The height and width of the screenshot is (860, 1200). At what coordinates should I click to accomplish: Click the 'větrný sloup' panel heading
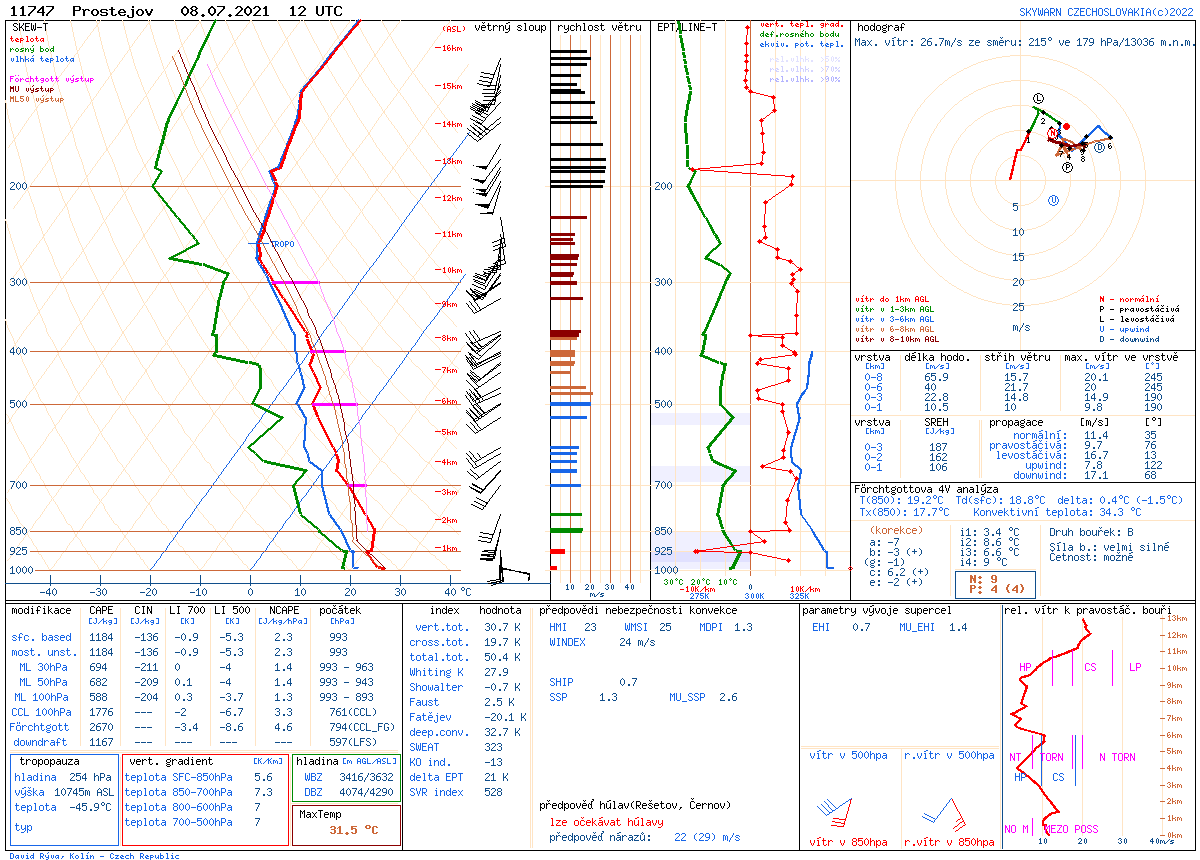click(x=511, y=27)
